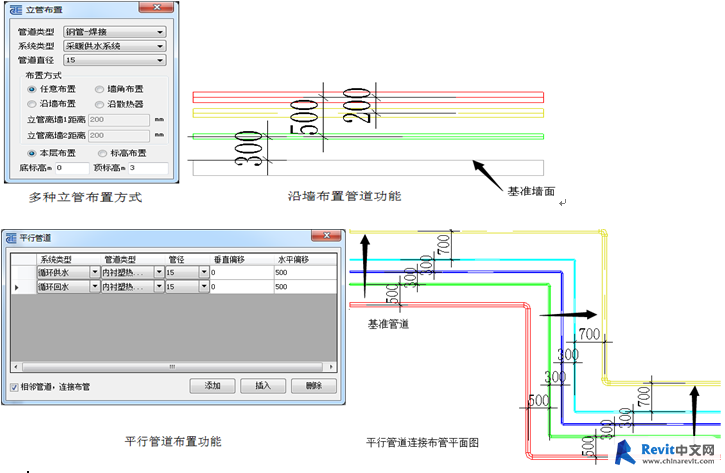Click the 立管离墙1距离 input field
Image resolution: width=725 pixels, height=473 pixels.
(x=119, y=120)
